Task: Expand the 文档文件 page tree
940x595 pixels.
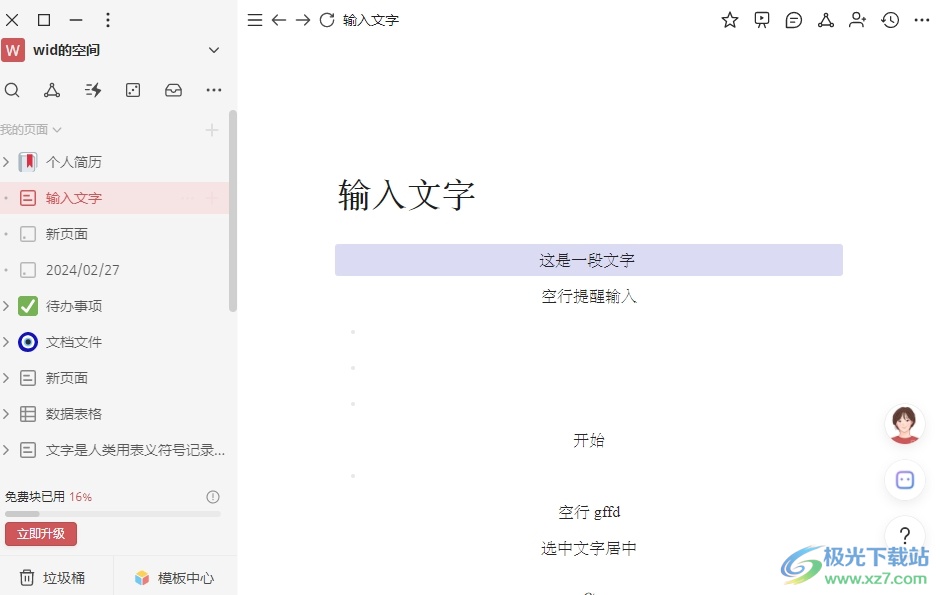Action: pyautogui.click(x=6, y=342)
